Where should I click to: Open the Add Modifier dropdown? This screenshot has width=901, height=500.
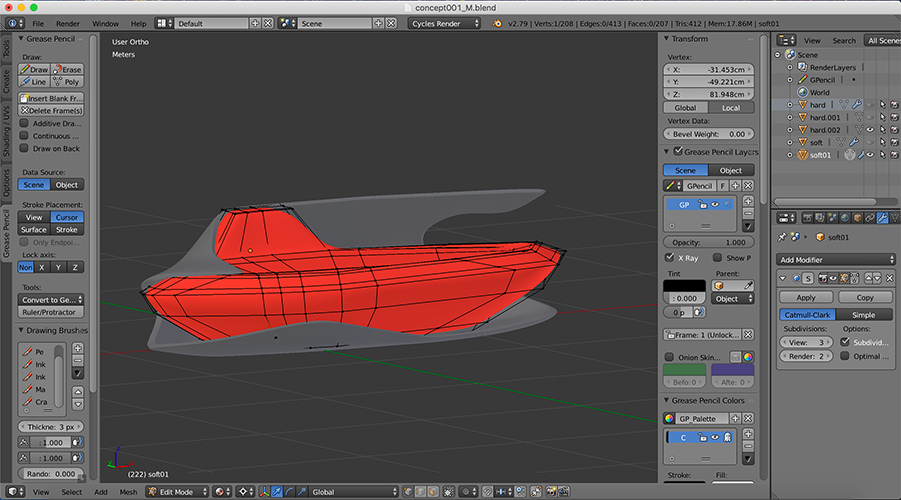click(x=837, y=259)
